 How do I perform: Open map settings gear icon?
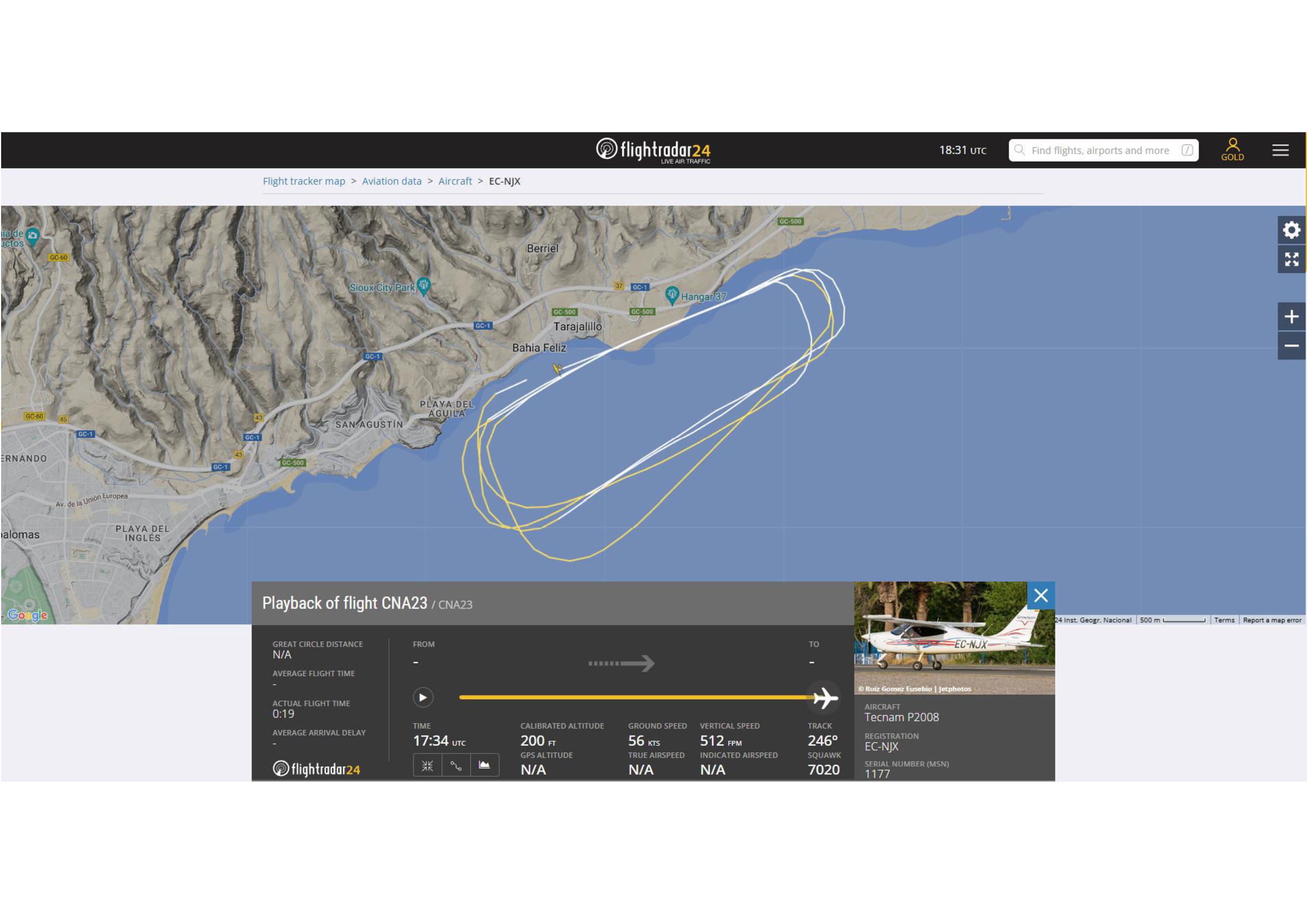1291,230
